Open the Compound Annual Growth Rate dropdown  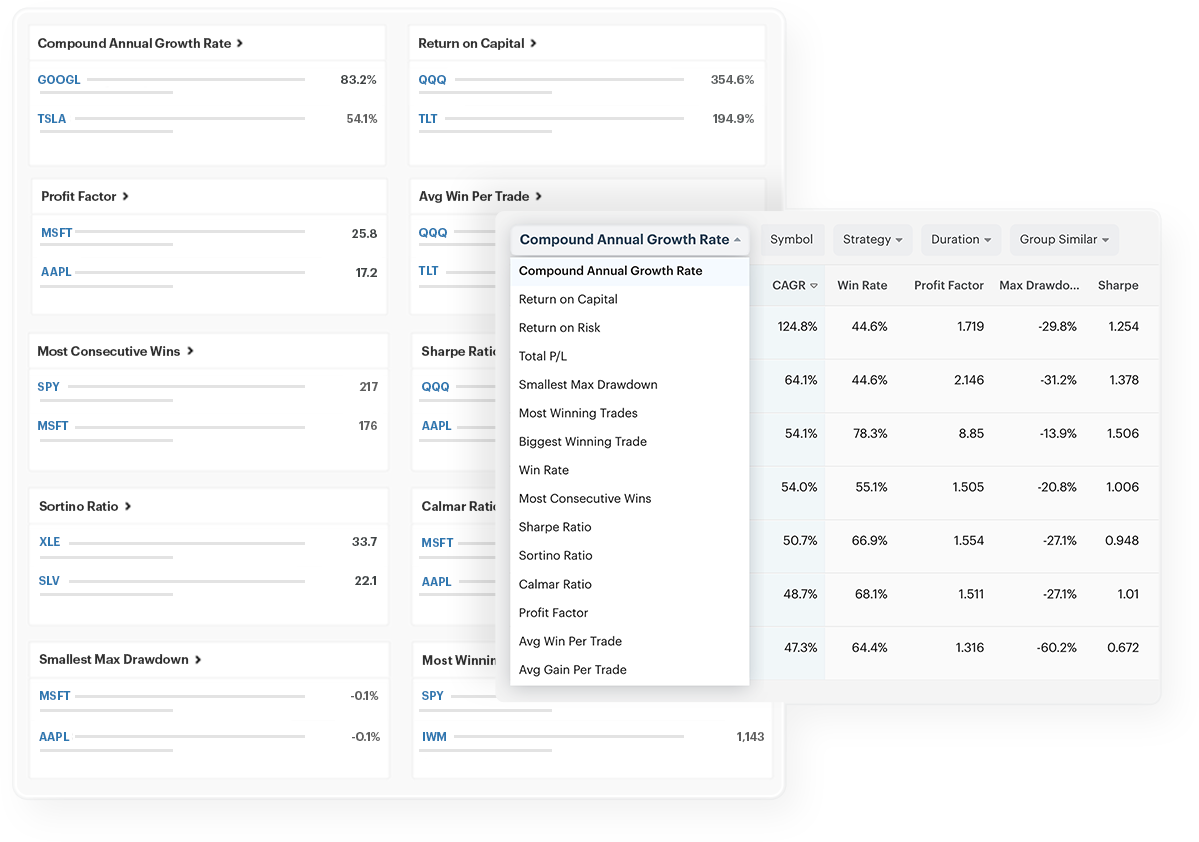[x=629, y=239]
